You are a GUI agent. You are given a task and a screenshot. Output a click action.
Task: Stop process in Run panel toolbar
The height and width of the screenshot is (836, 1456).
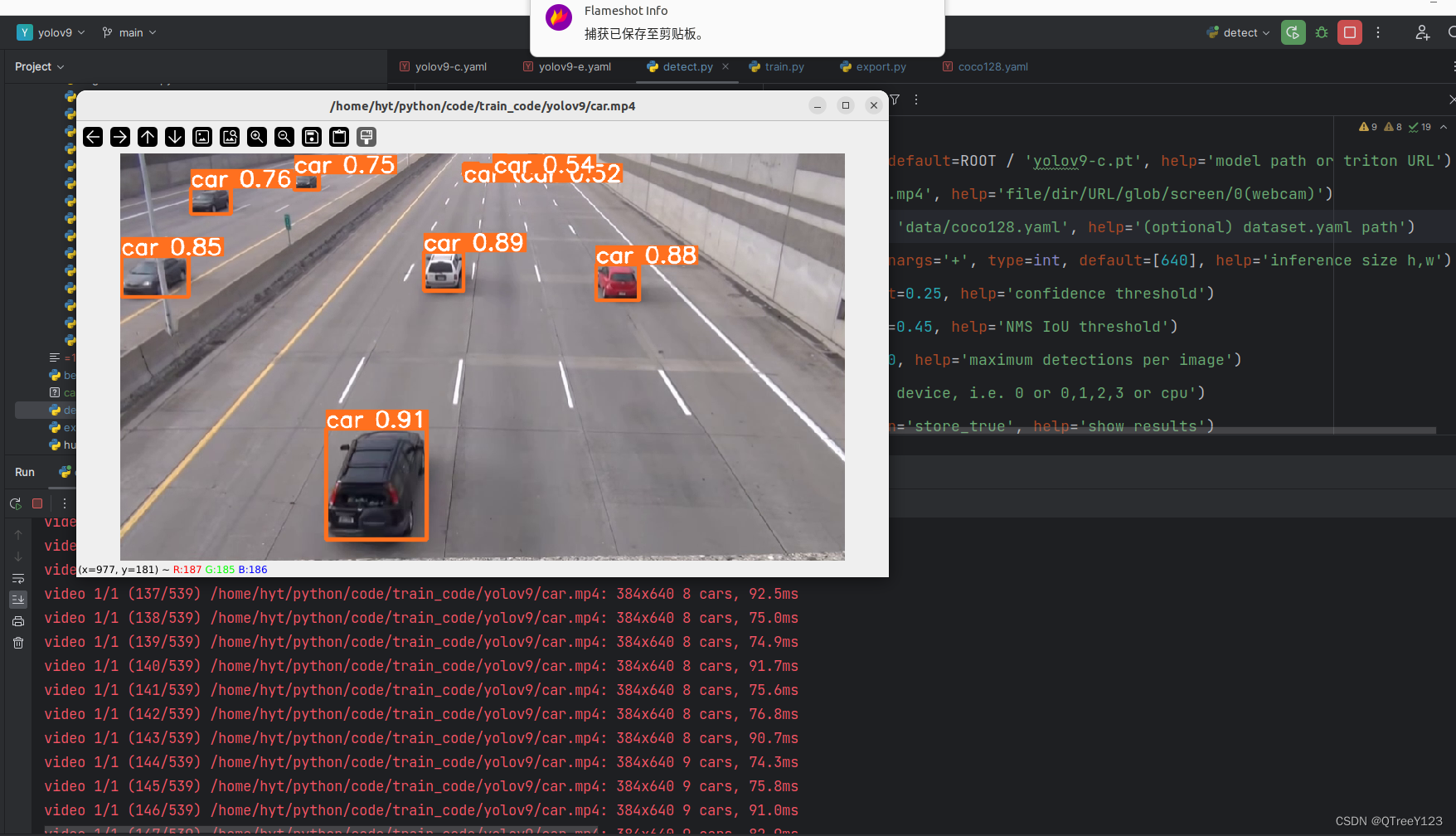point(37,503)
